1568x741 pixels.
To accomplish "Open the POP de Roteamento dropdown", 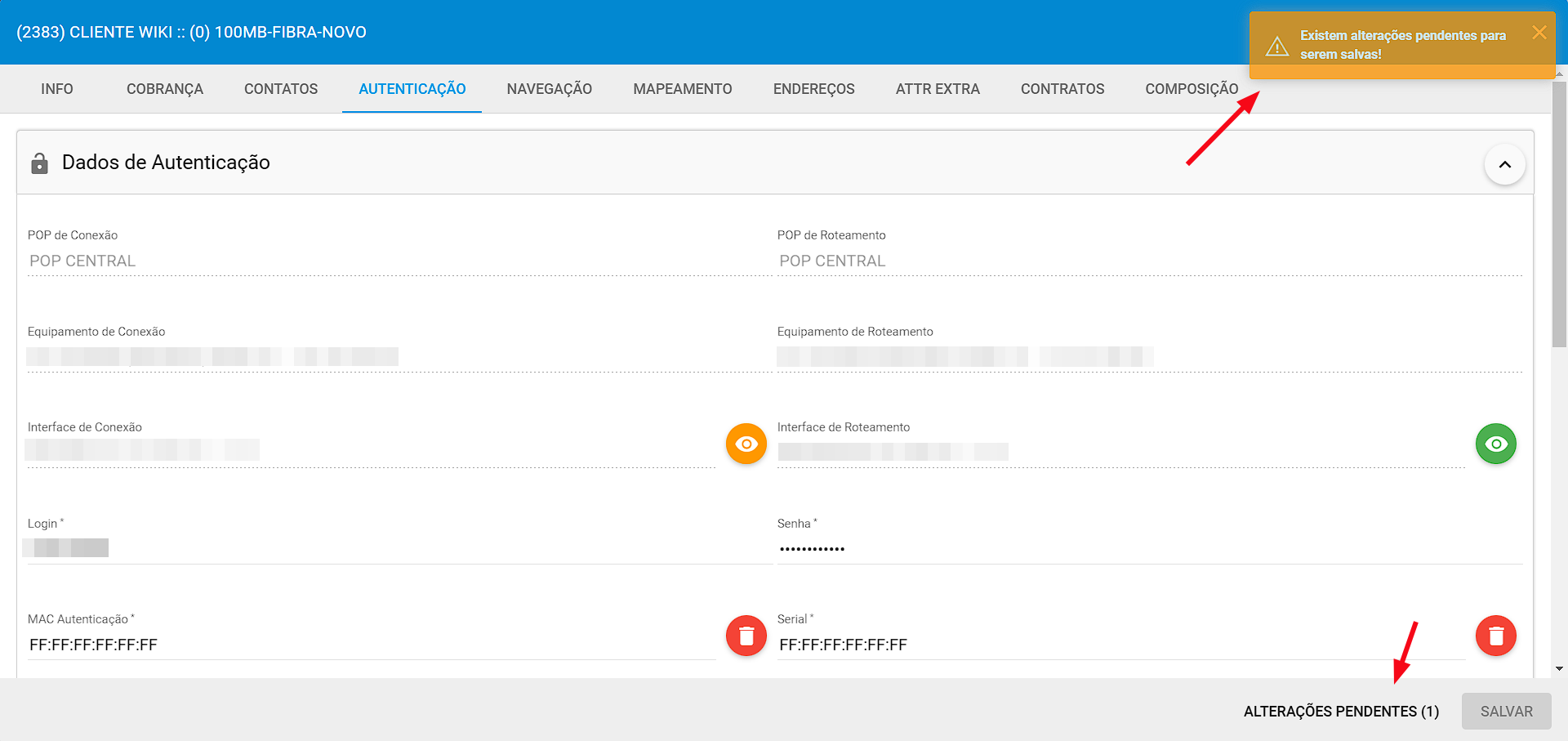I will click(1150, 261).
